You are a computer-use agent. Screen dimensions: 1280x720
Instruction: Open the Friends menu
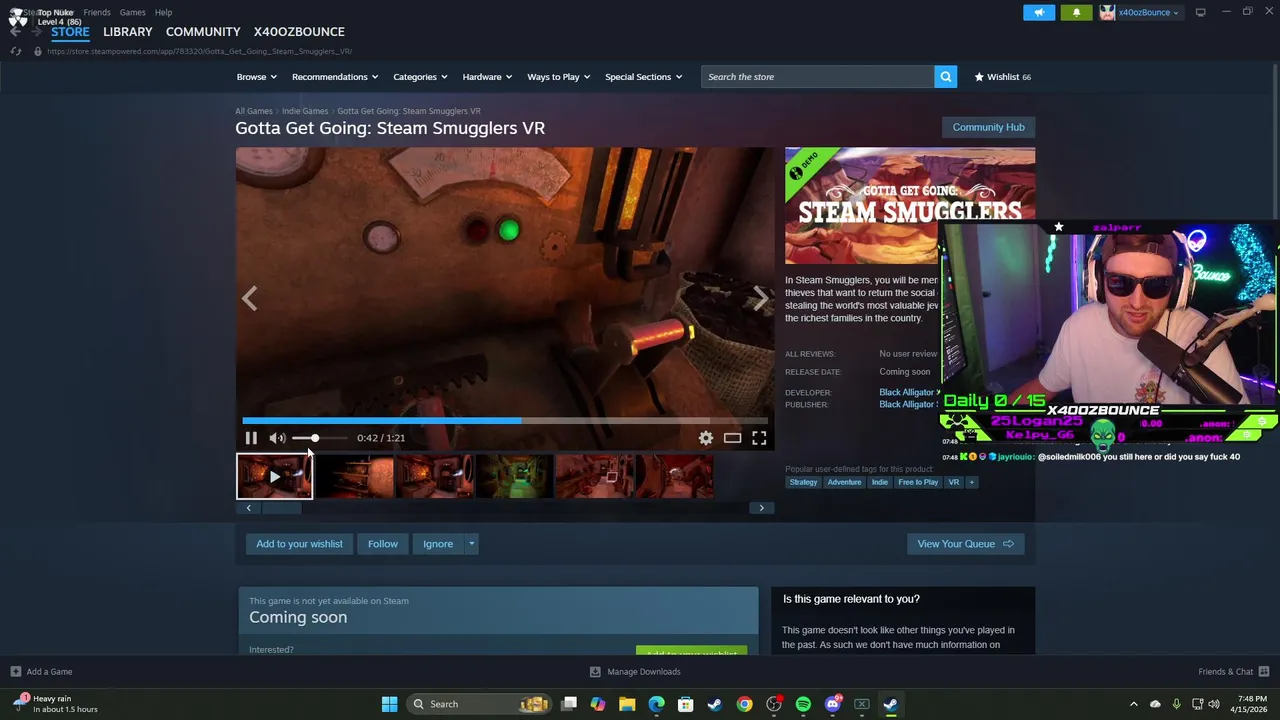[x=97, y=12]
